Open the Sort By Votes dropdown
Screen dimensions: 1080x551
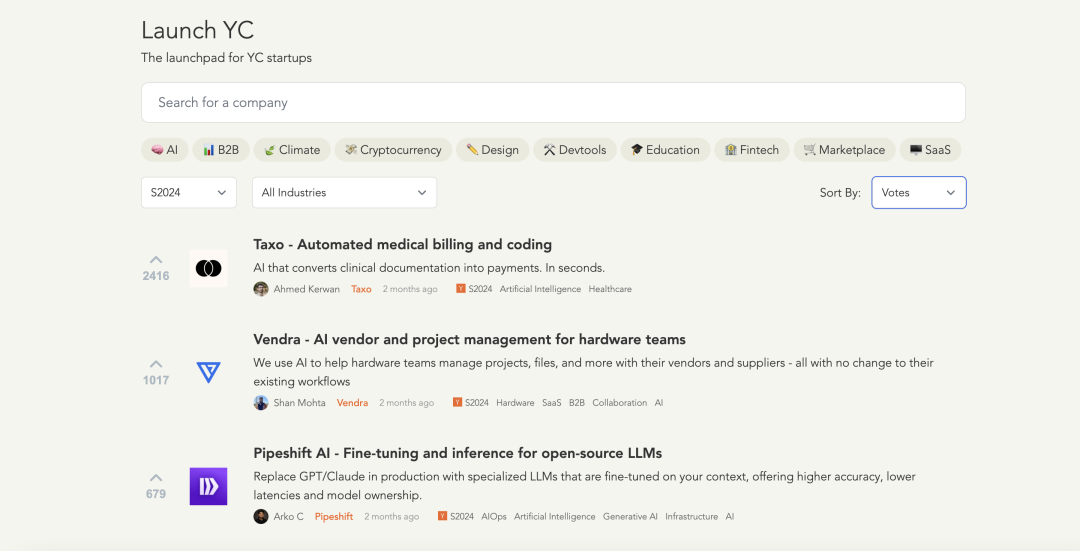coord(919,193)
